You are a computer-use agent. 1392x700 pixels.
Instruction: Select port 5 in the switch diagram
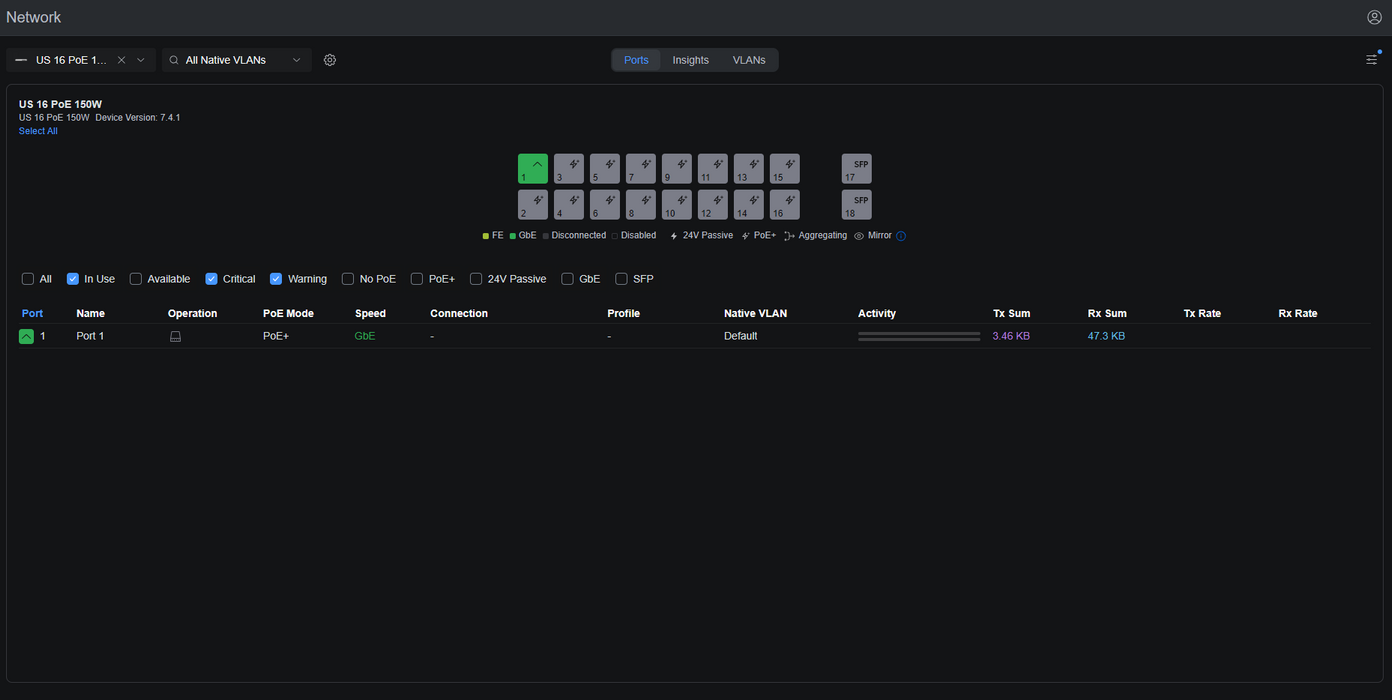point(605,169)
